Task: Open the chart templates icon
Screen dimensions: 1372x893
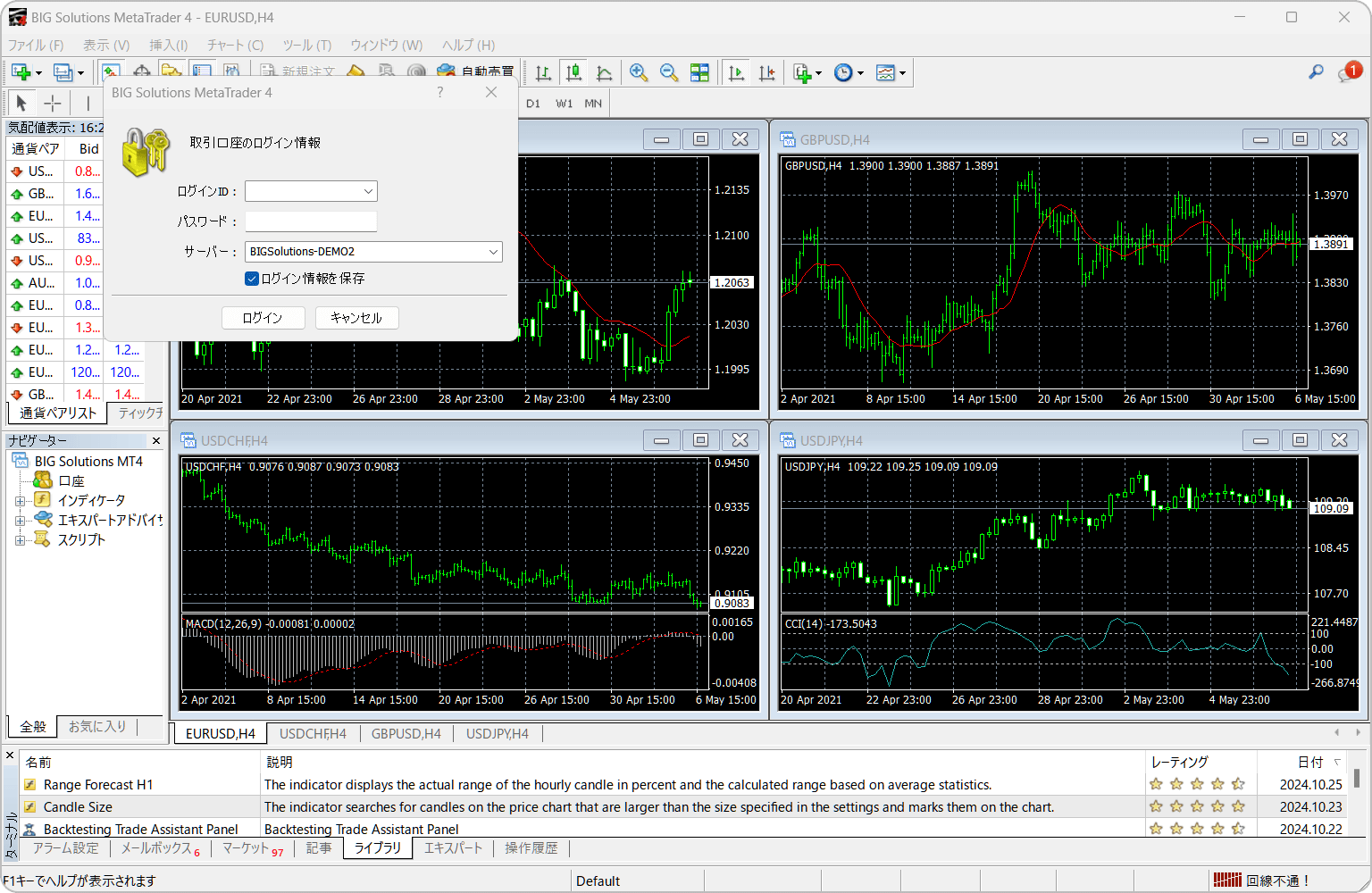Action: coord(885,72)
